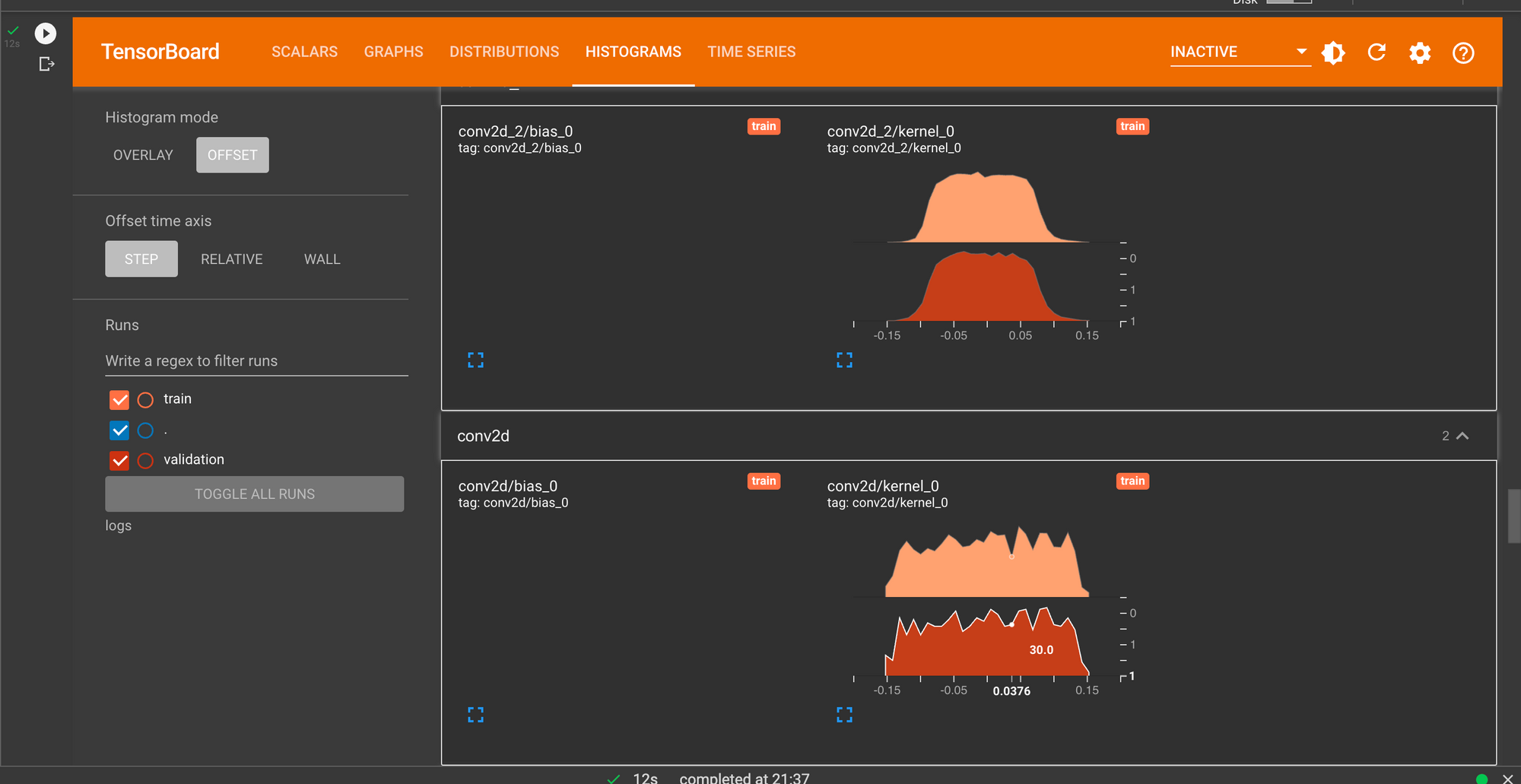This screenshot has height=784, width=1521.
Task: Show only the validation run radio
Action: 145,461
